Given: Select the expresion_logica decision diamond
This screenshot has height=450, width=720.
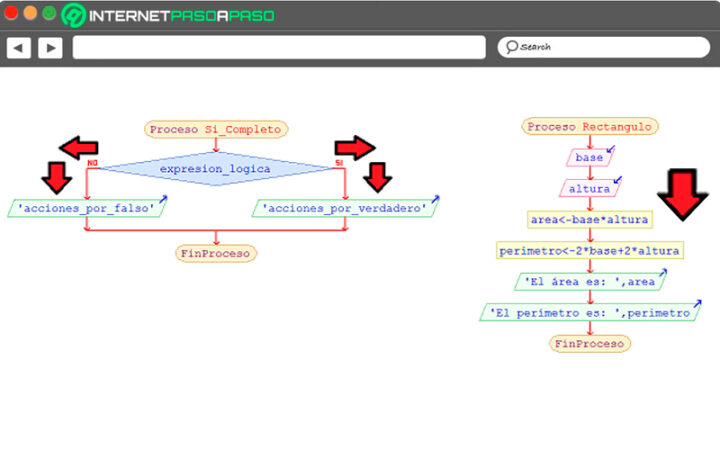Looking at the screenshot, I should 215,169.
